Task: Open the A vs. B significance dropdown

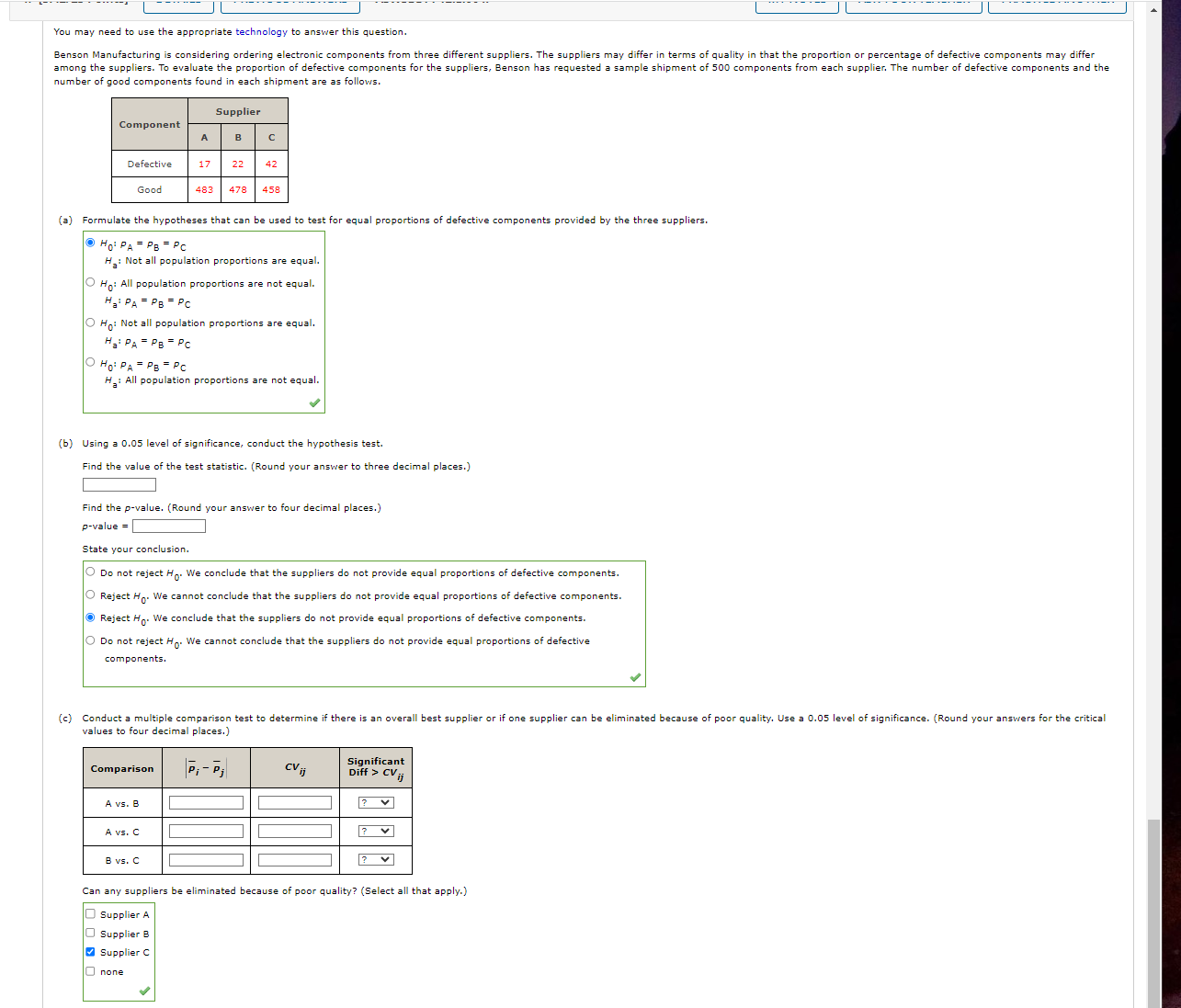Action: coord(374,801)
